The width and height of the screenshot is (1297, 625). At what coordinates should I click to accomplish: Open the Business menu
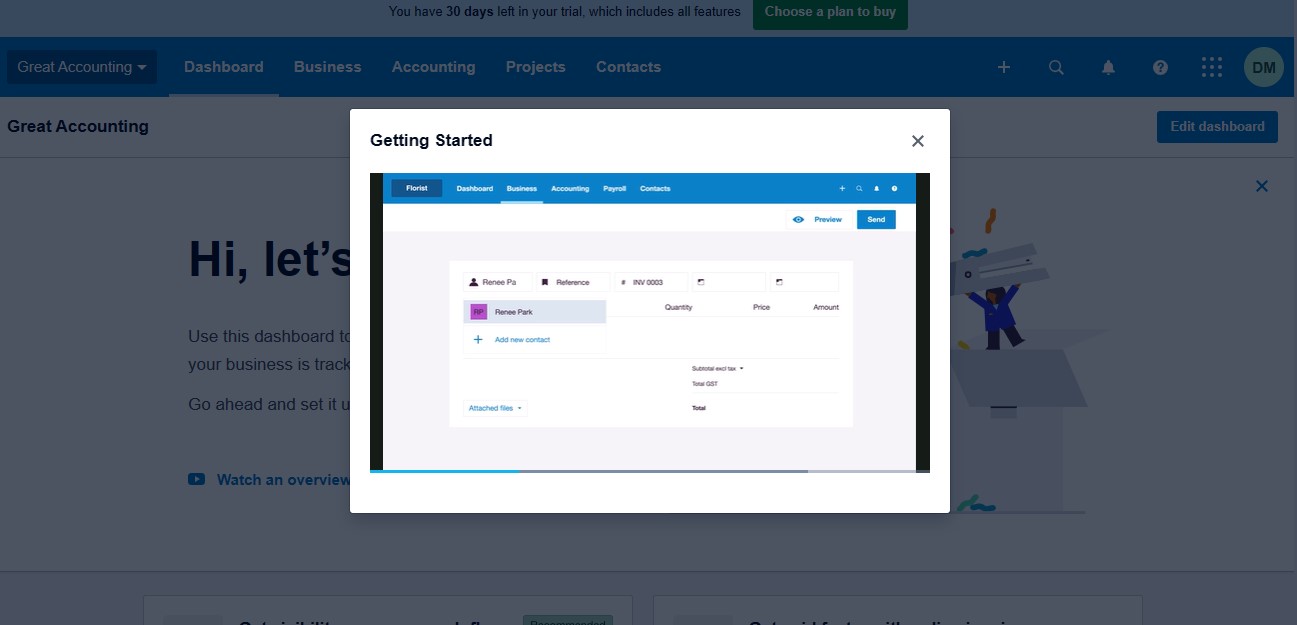point(328,67)
